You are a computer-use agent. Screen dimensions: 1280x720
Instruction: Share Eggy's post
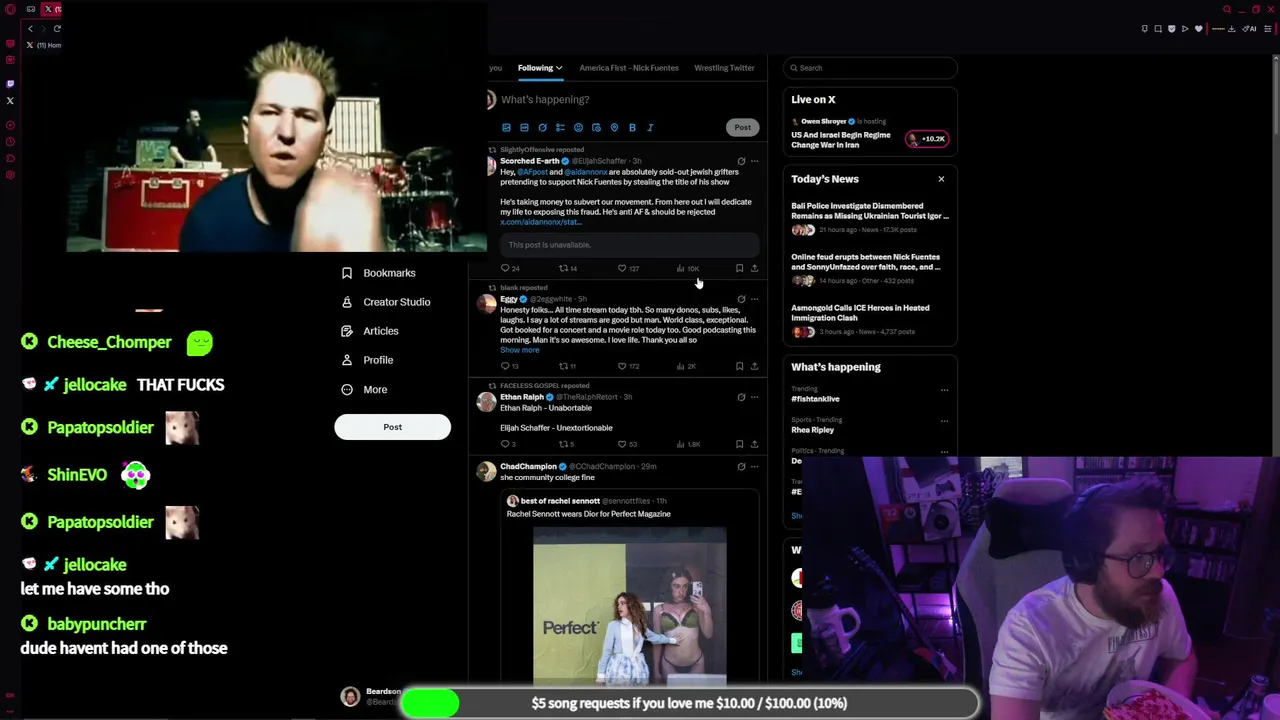pos(754,366)
